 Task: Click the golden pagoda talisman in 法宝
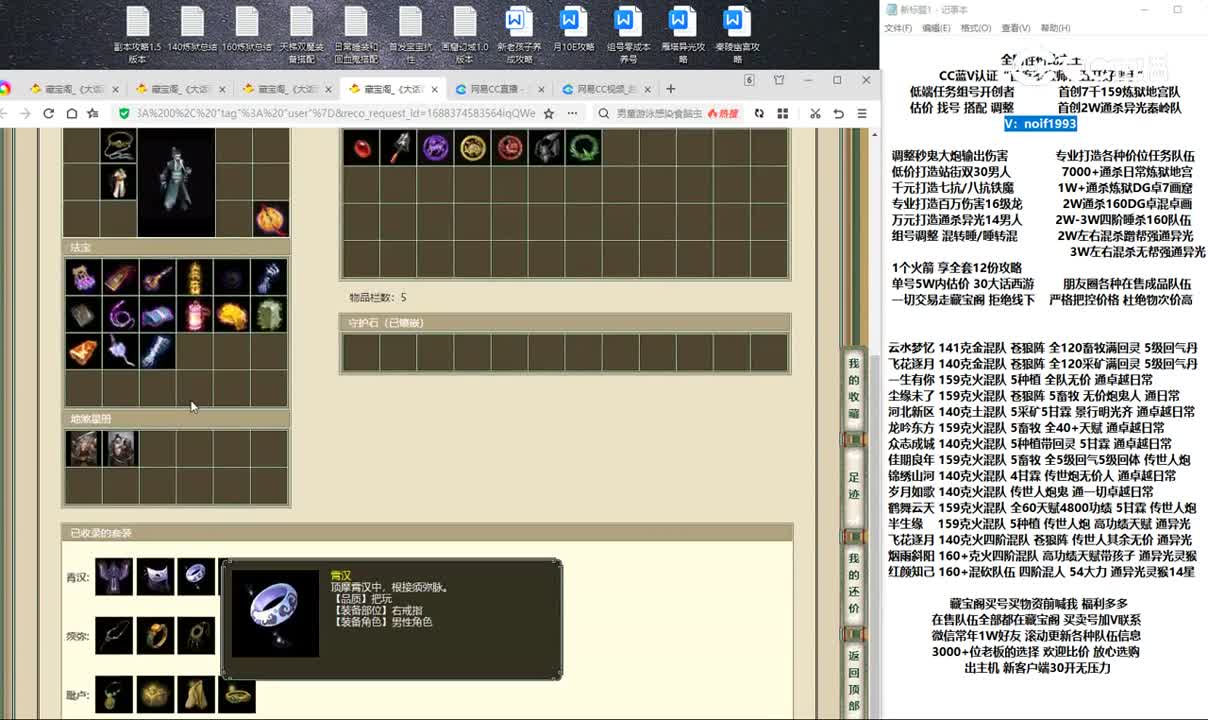click(x=195, y=277)
